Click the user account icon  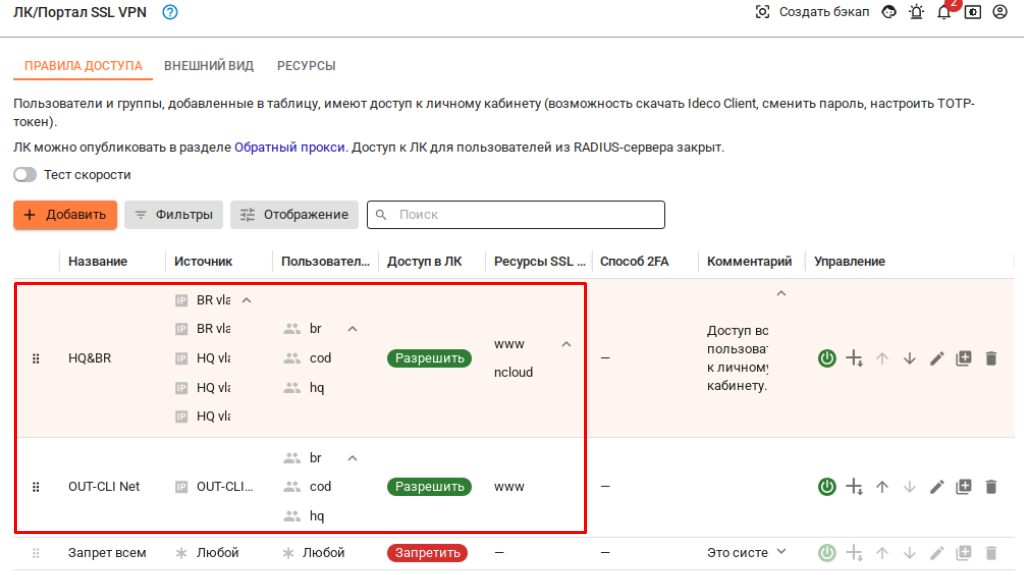999,12
